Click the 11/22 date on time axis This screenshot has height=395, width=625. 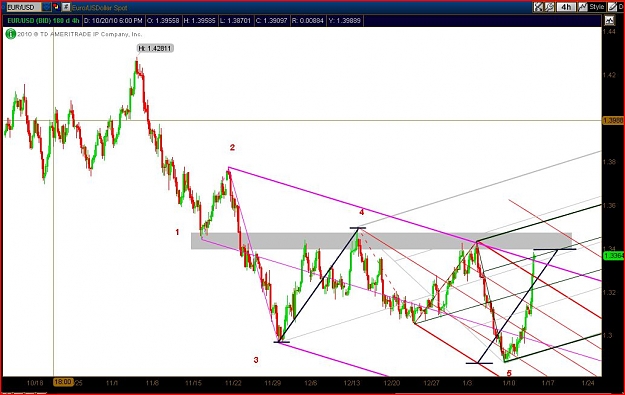(x=233, y=383)
